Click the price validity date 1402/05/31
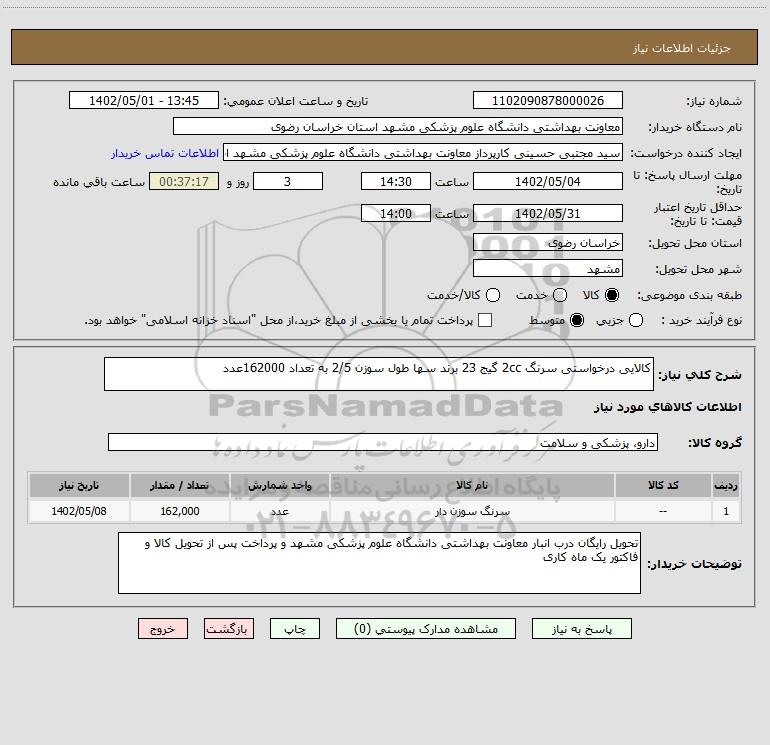770x745 pixels. tap(548, 213)
